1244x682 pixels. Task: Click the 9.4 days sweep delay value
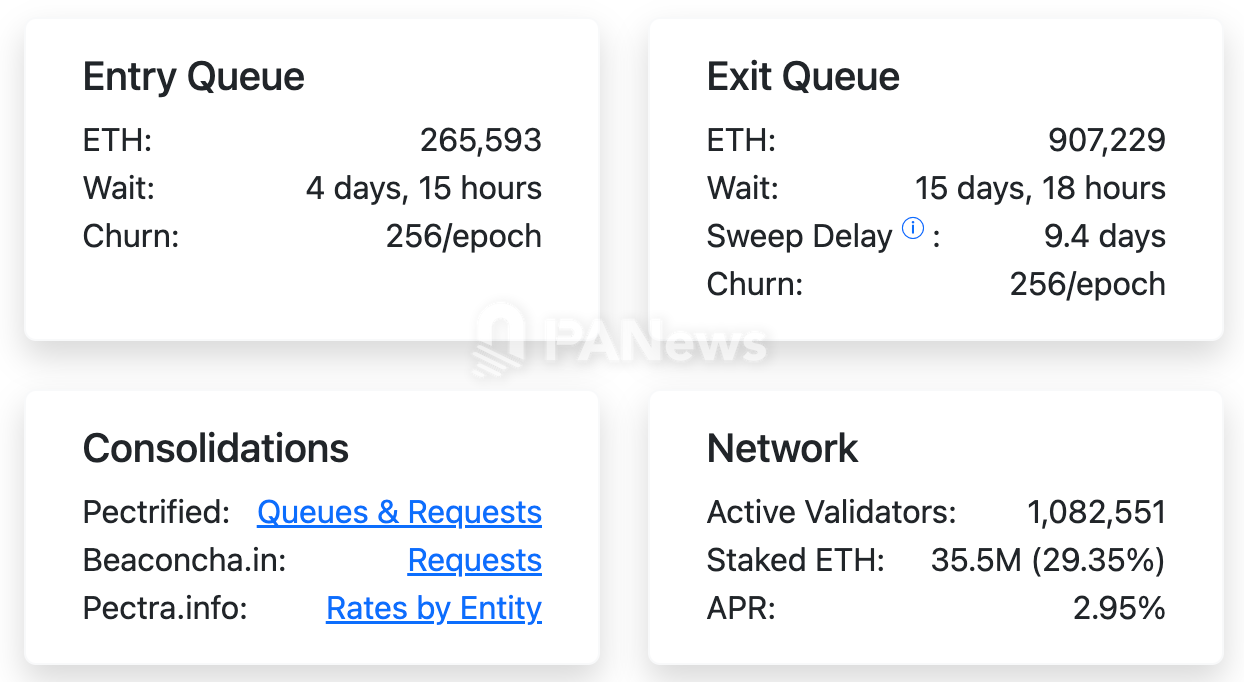click(x=1104, y=236)
